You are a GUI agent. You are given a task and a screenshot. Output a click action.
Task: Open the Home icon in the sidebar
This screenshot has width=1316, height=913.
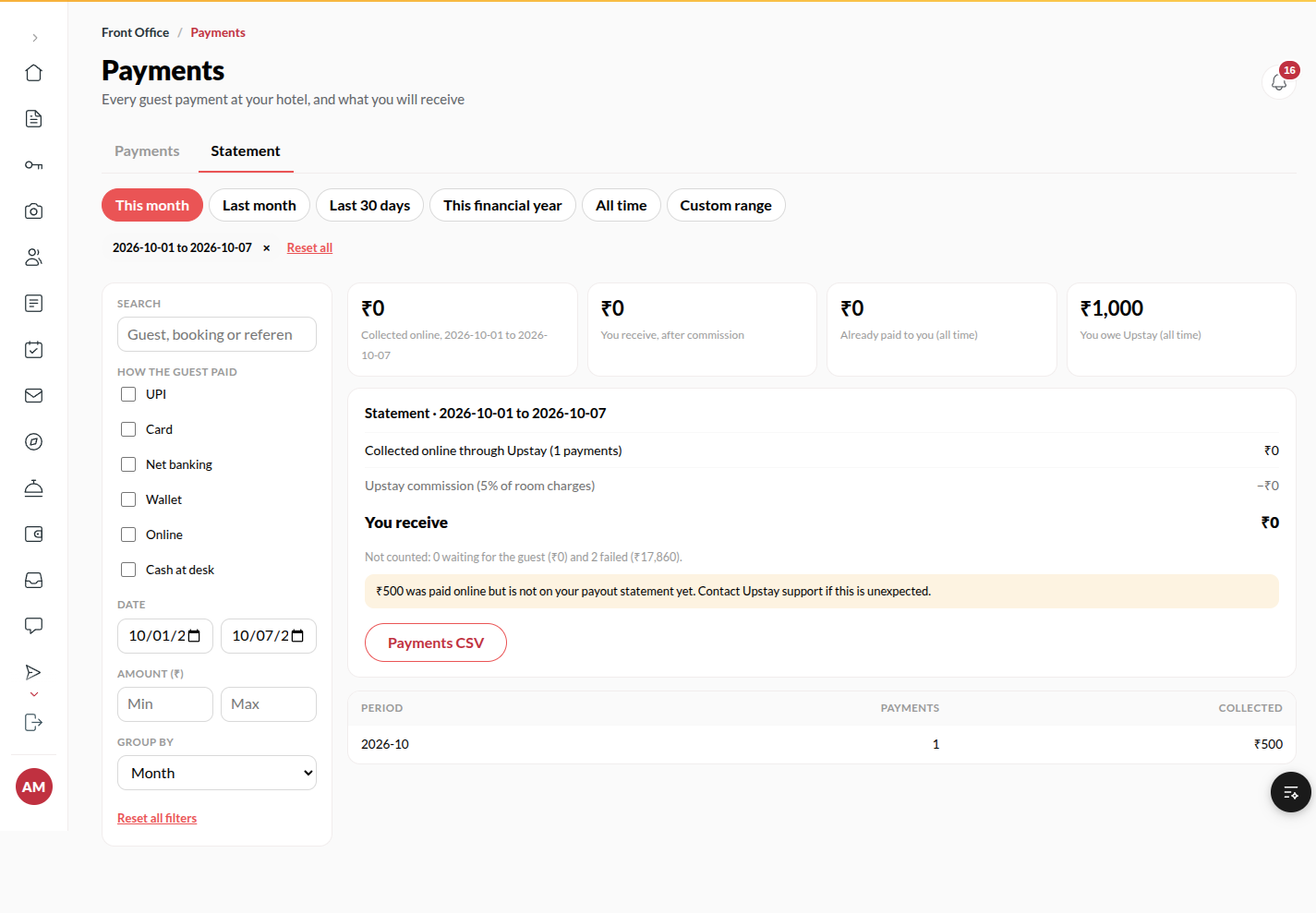click(x=34, y=73)
